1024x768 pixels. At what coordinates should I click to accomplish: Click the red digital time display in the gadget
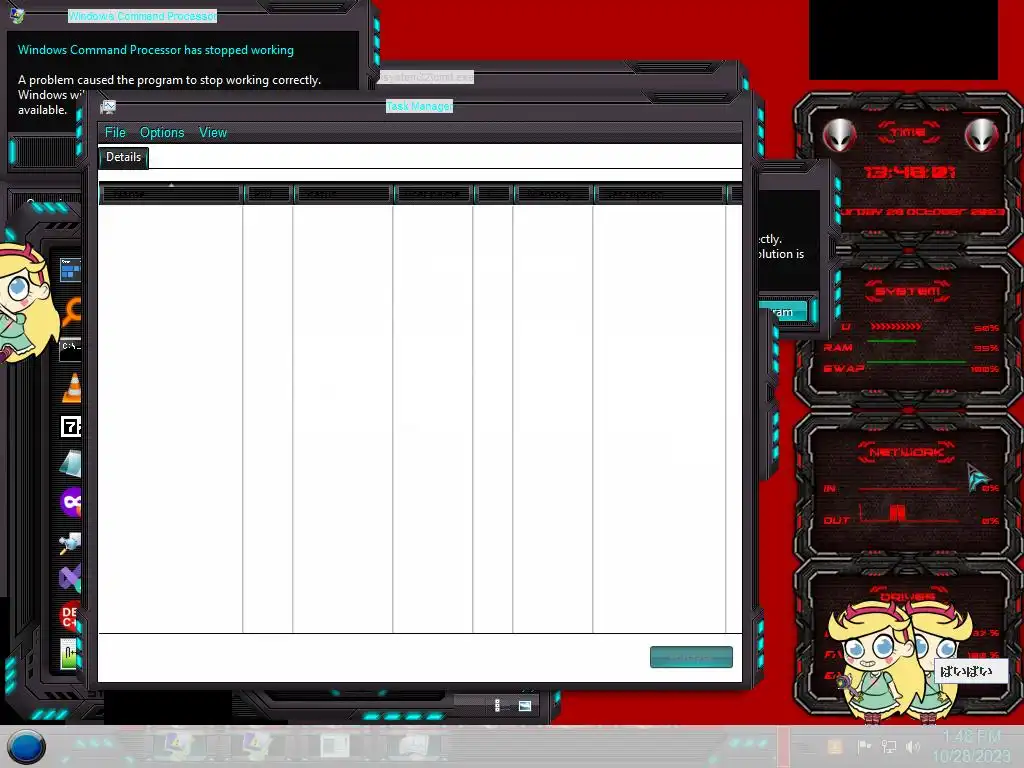point(910,172)
